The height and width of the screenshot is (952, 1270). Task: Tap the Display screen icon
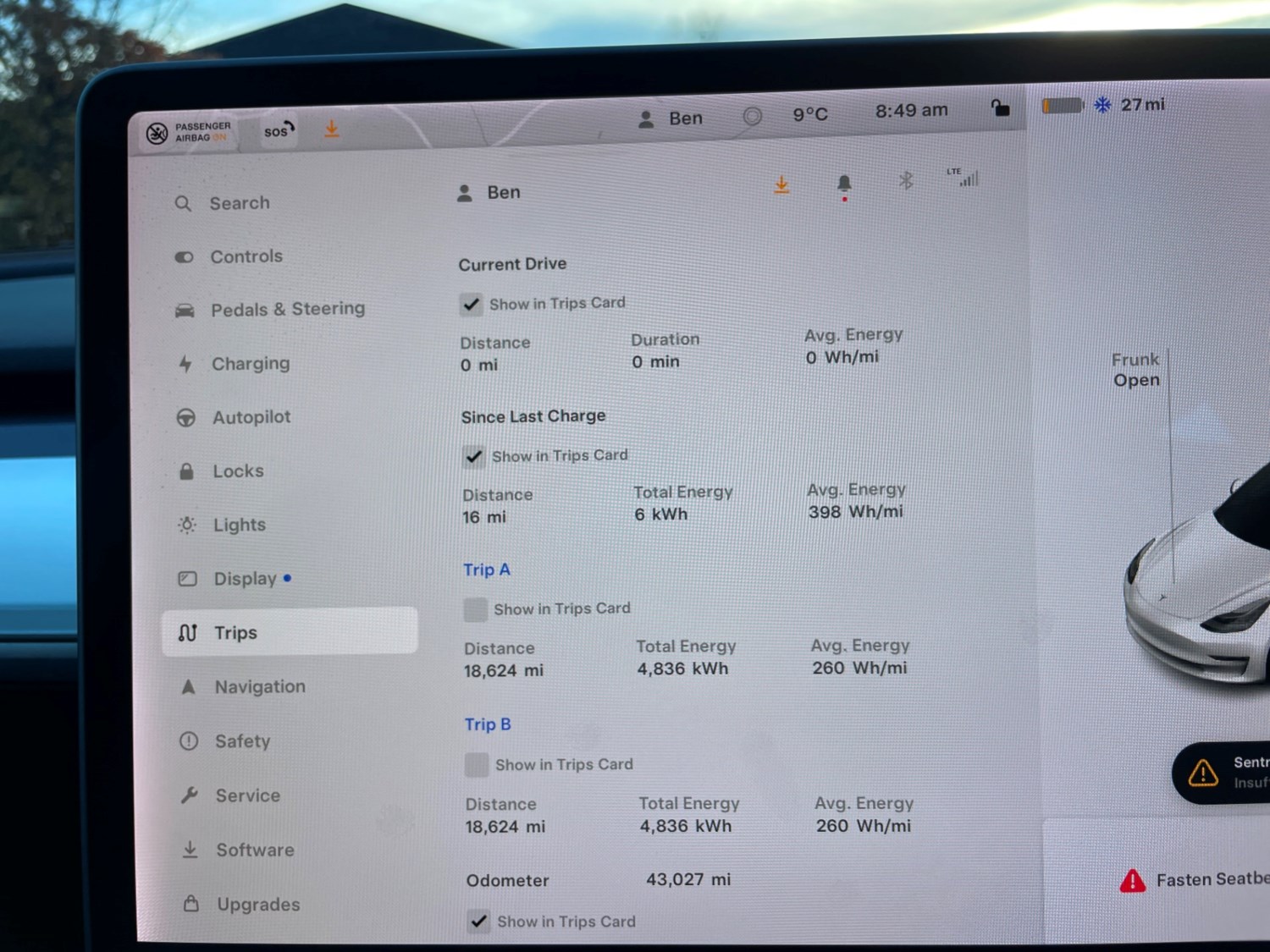coord(187,579)
